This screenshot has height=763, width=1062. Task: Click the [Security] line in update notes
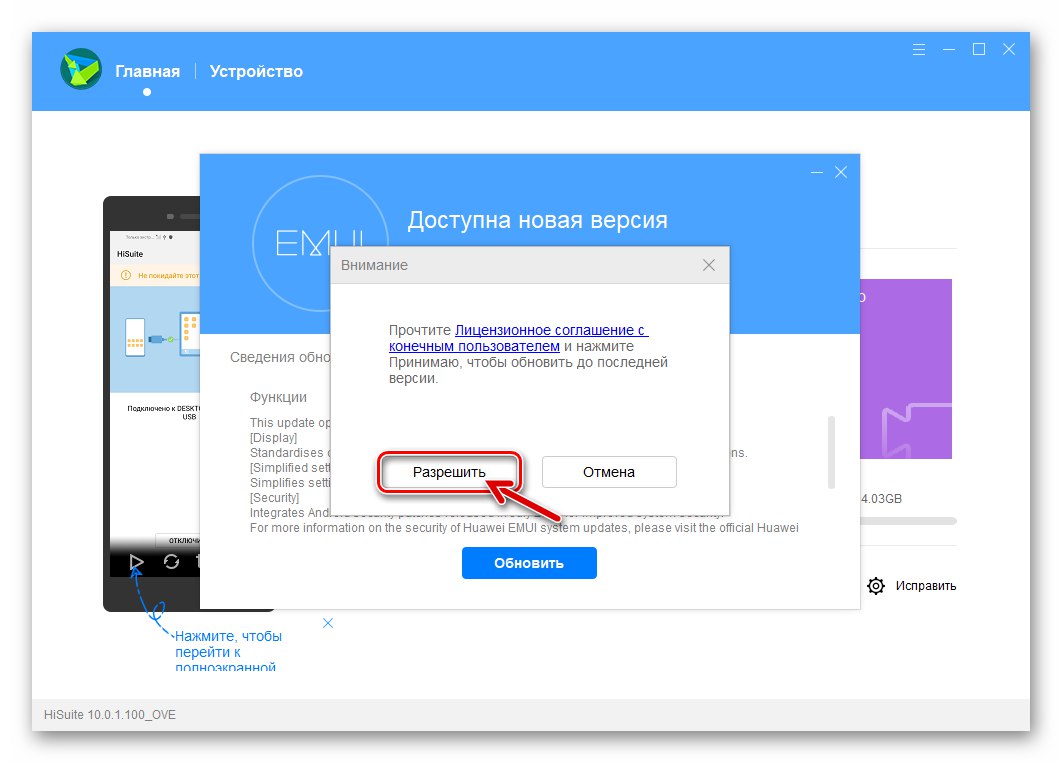pyautogui.click(x=274, y=498)
